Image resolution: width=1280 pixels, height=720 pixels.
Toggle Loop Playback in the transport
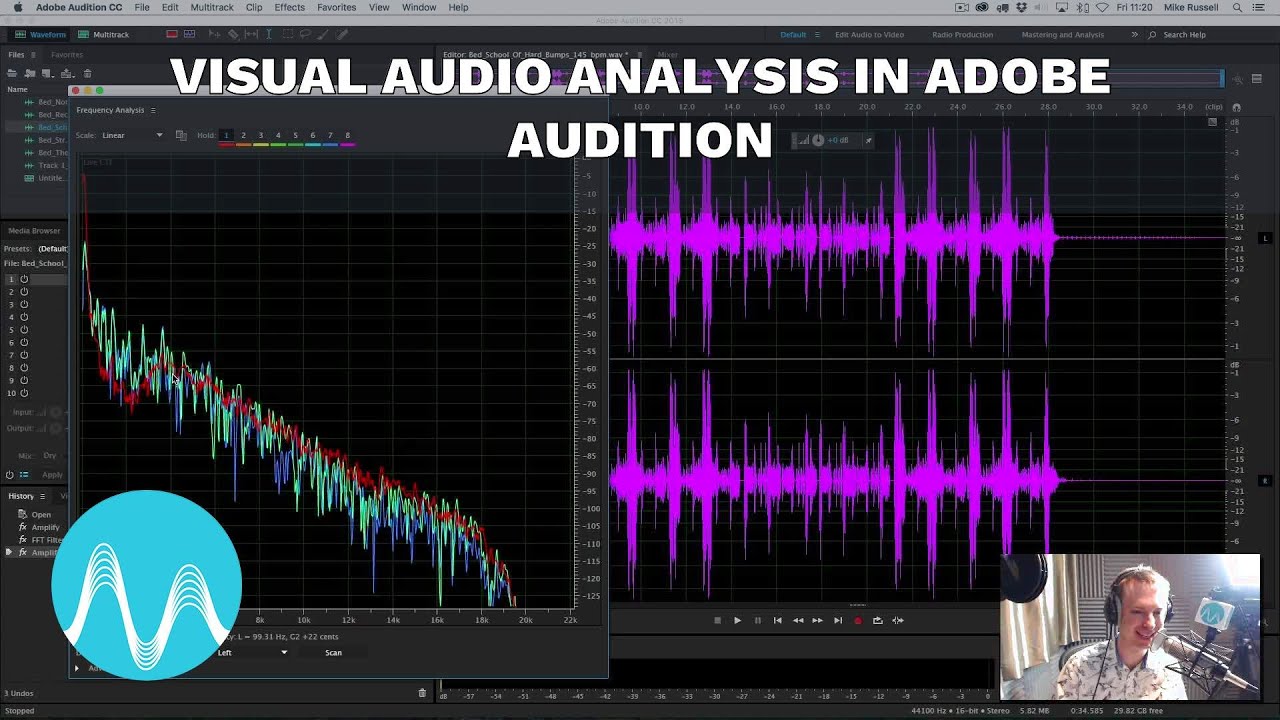(x=877, y=620)
